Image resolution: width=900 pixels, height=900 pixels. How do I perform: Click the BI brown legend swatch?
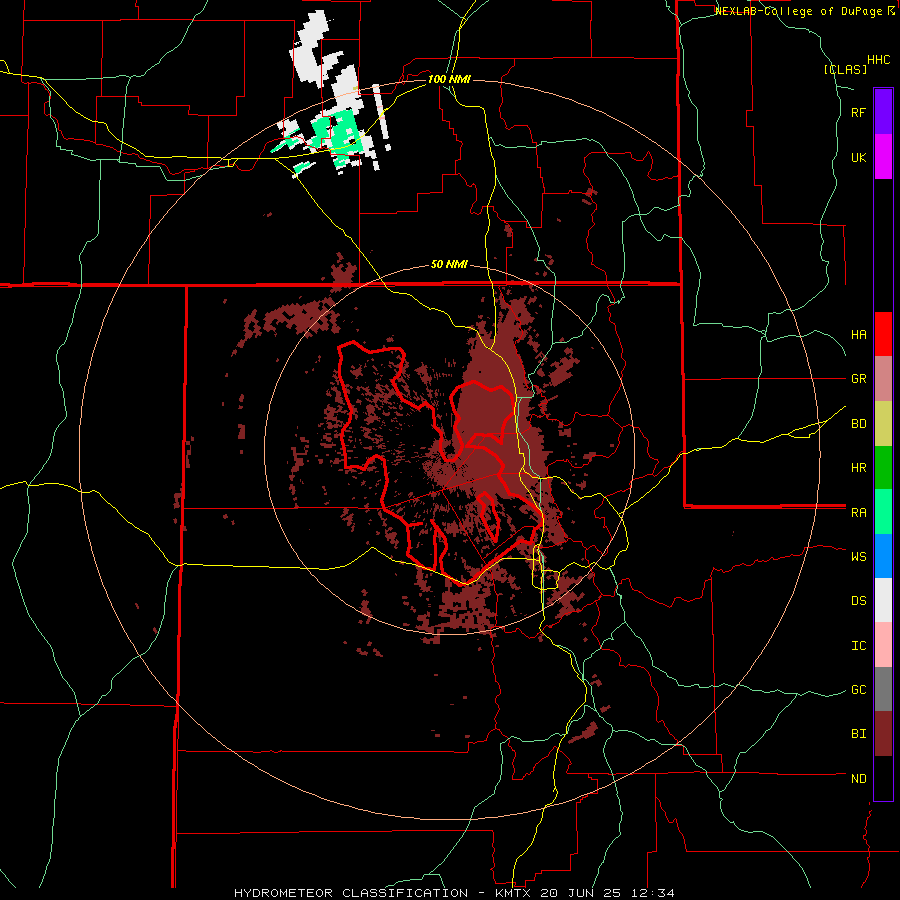click(883, 734)
